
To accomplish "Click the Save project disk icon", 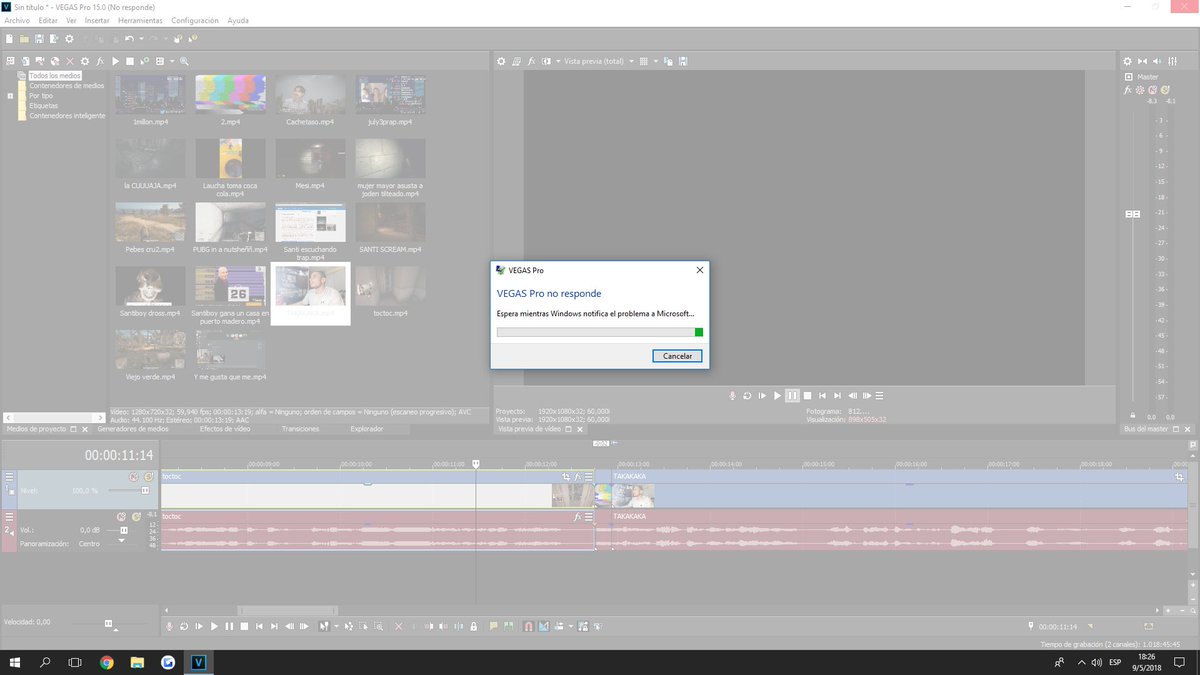I will coord(39,39).
